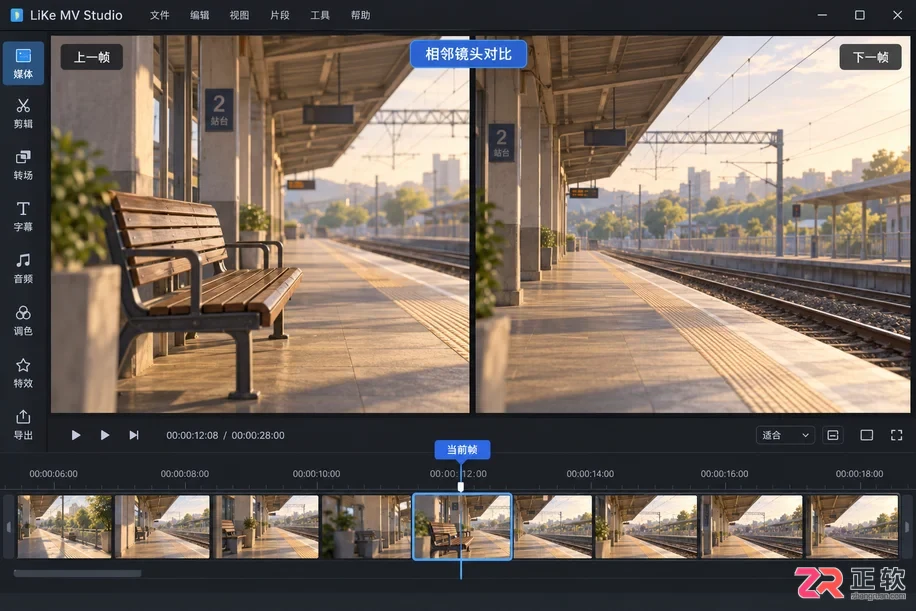The height and width of the screenshot is (611, 916).
Task: Click the white playhead handle on ruler
Action: coord(461,486)
